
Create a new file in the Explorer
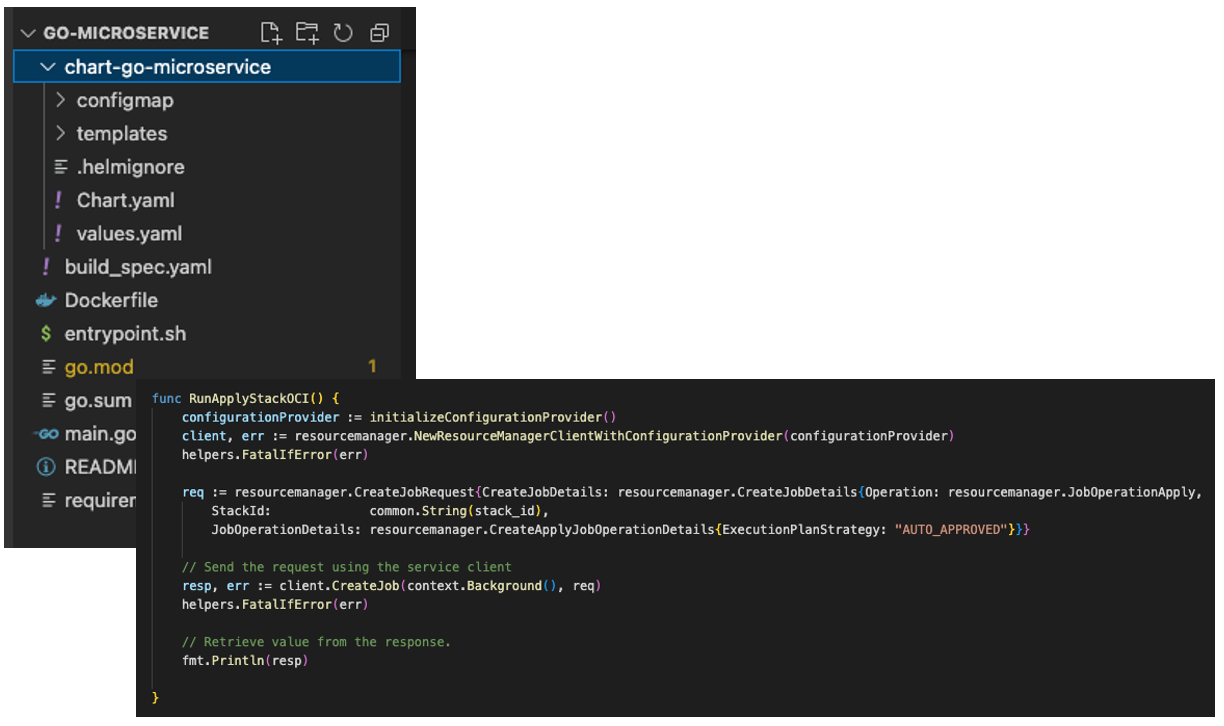pos(271,32)
